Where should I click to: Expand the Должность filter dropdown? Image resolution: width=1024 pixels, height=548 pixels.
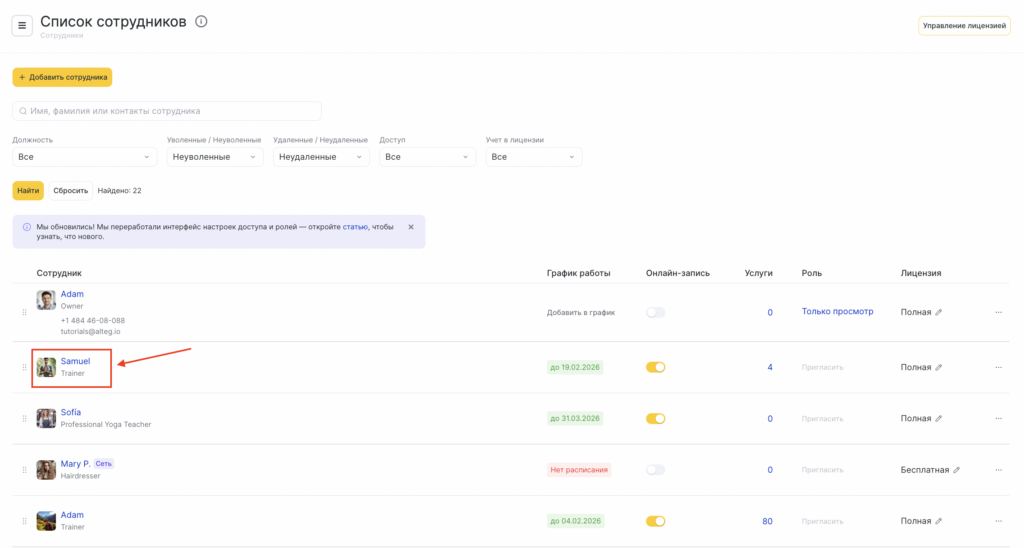click(84, 157)
